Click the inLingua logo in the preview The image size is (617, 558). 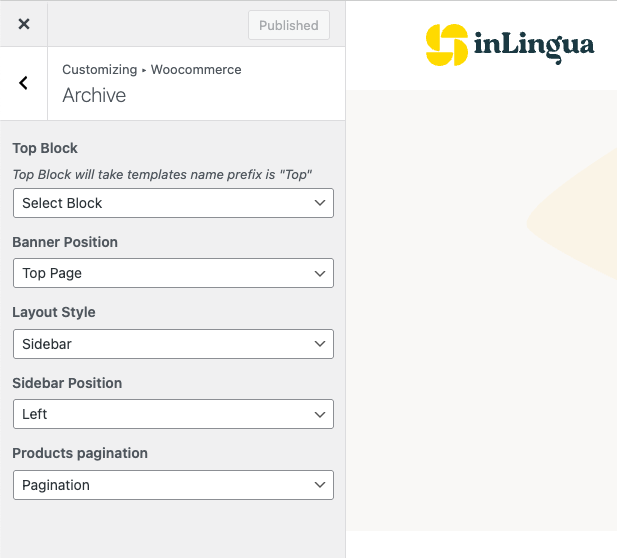click(509, 45)
